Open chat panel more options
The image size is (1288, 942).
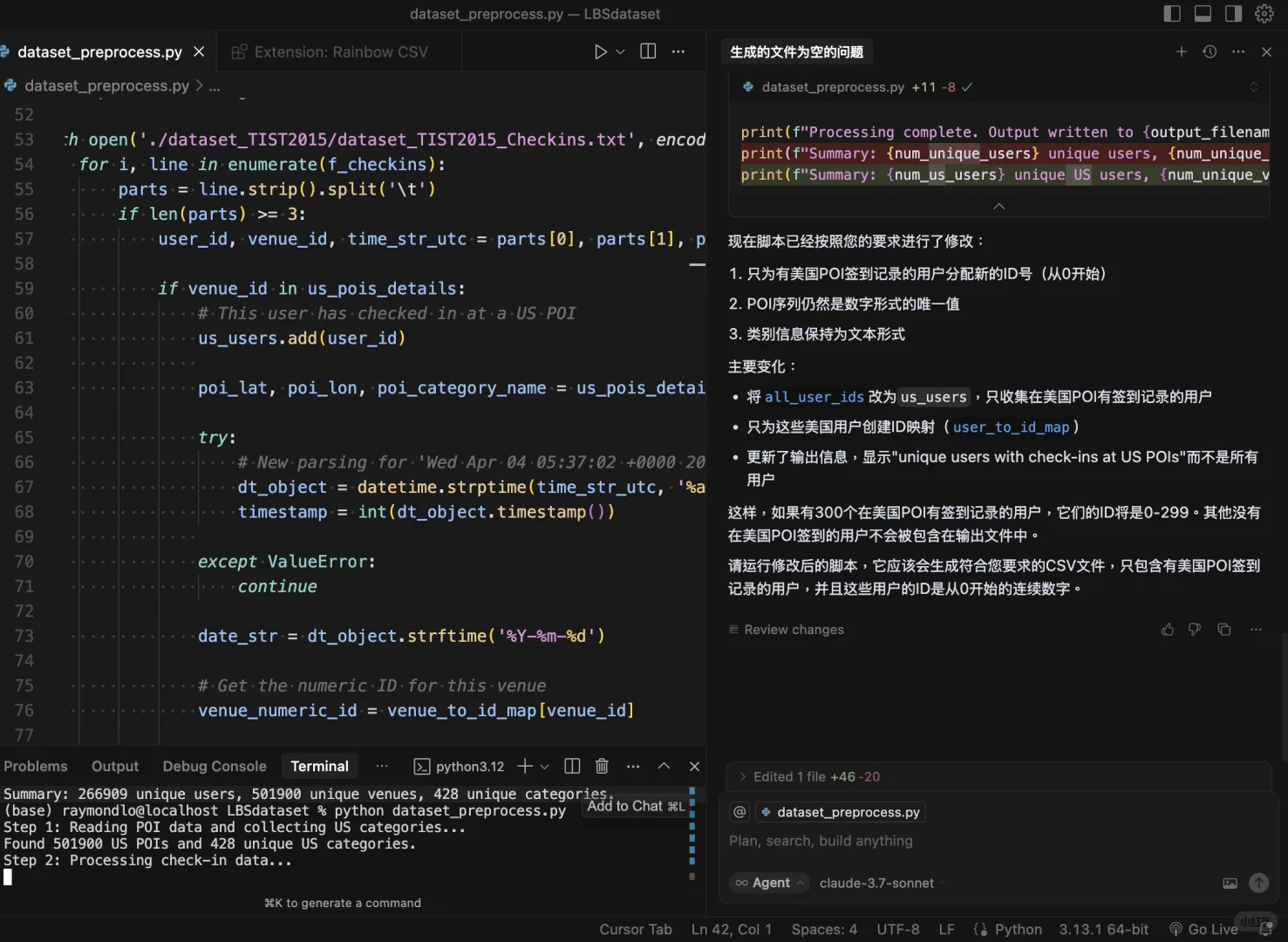coord(1238,52)
